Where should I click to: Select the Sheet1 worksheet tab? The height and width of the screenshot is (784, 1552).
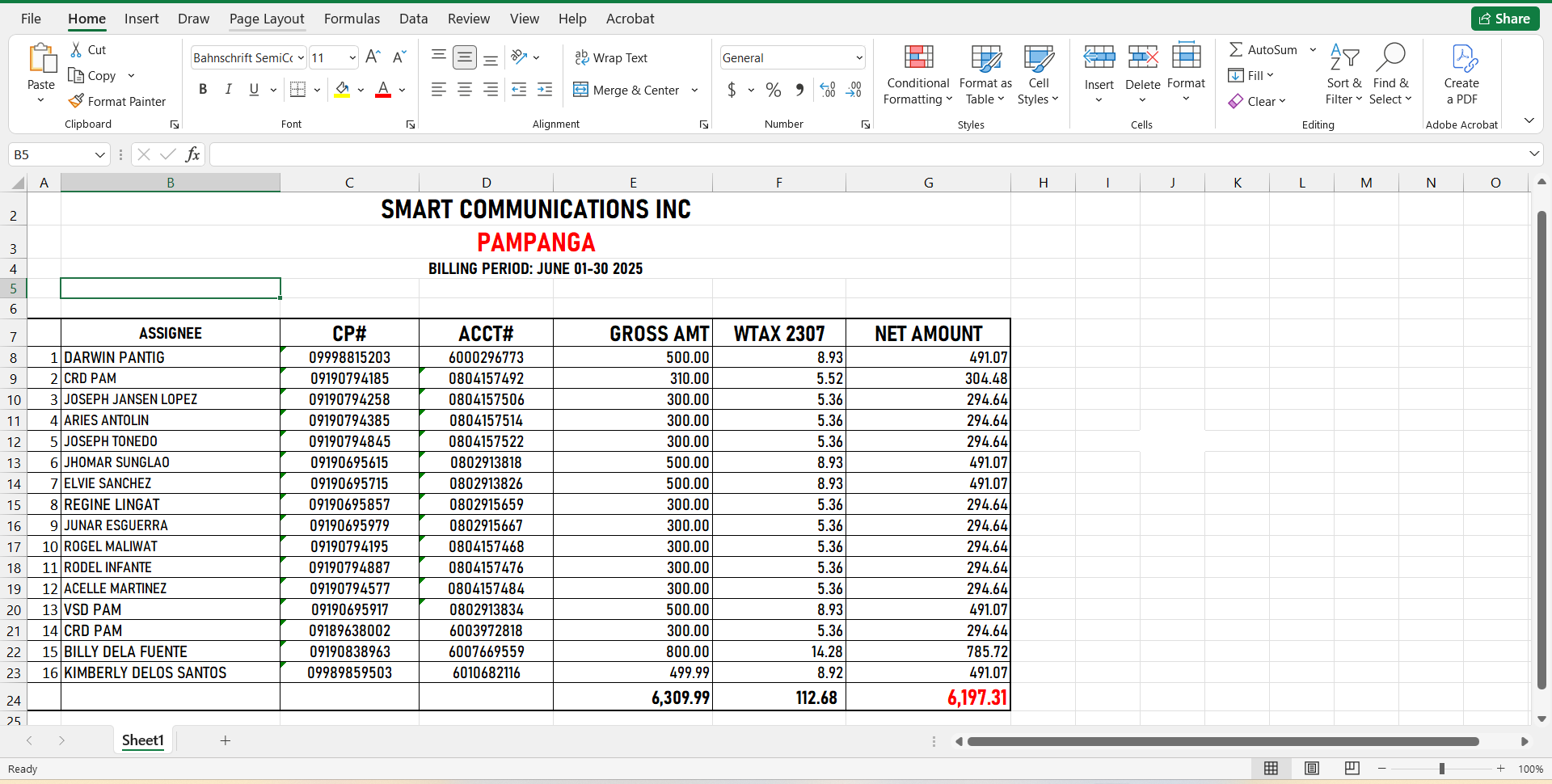click(143, 740)
